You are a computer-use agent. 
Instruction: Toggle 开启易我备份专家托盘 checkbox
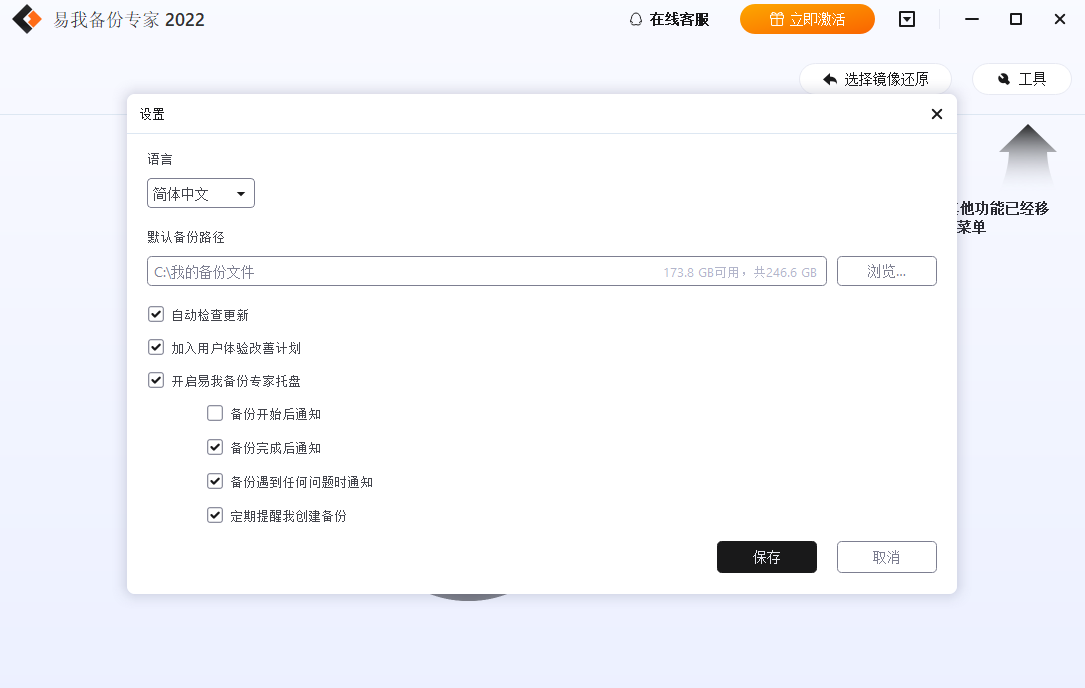(156, 380)
